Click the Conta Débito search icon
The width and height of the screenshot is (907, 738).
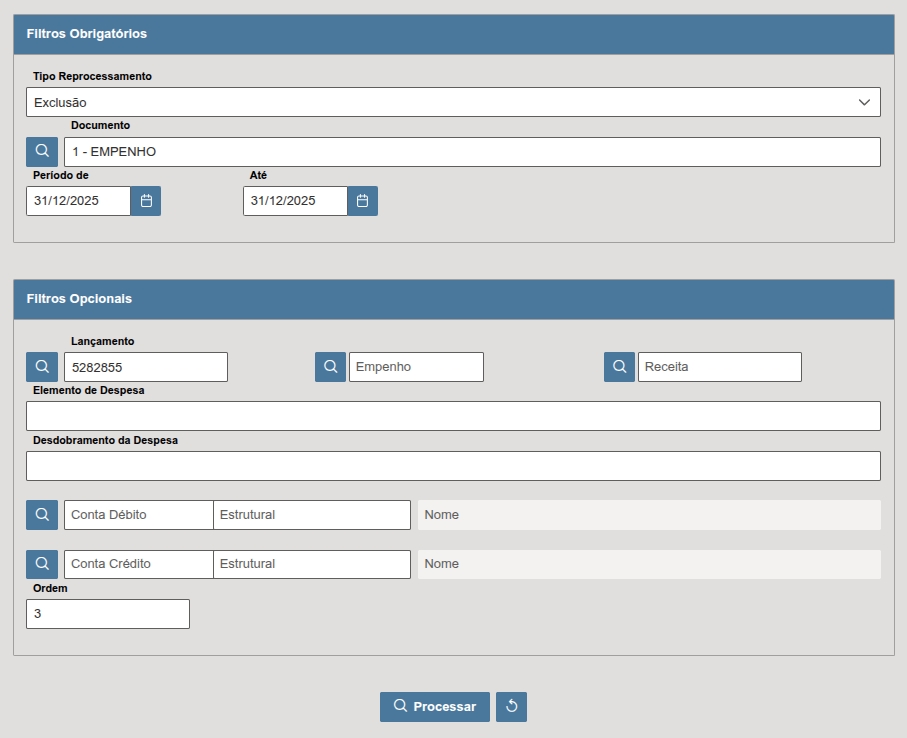click(x=42, y=515)
